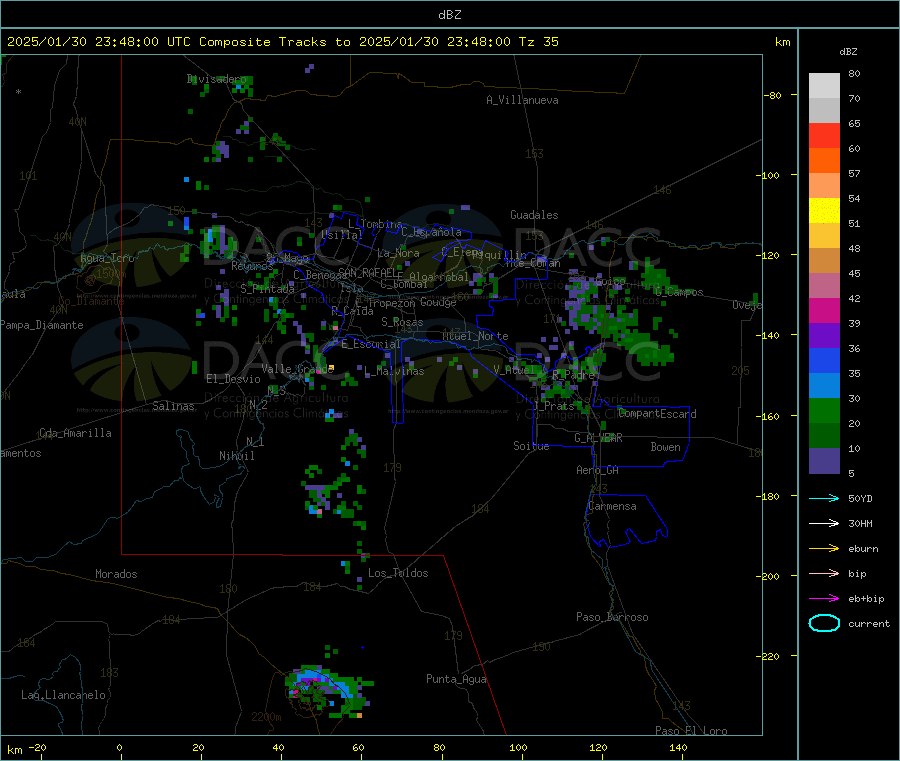Click the magenta eb+bip arrow legend icon
The image size is (900, 761).
pyautogui.click(x=824, y=599)
